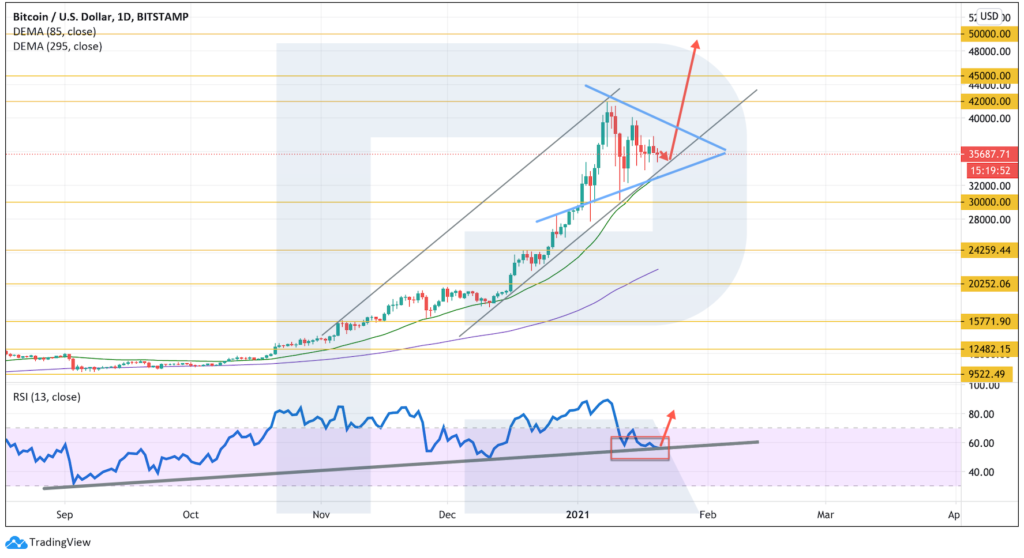
Task: Click the 80.00 level on RSI scale
Action: [x=982, y=414]
